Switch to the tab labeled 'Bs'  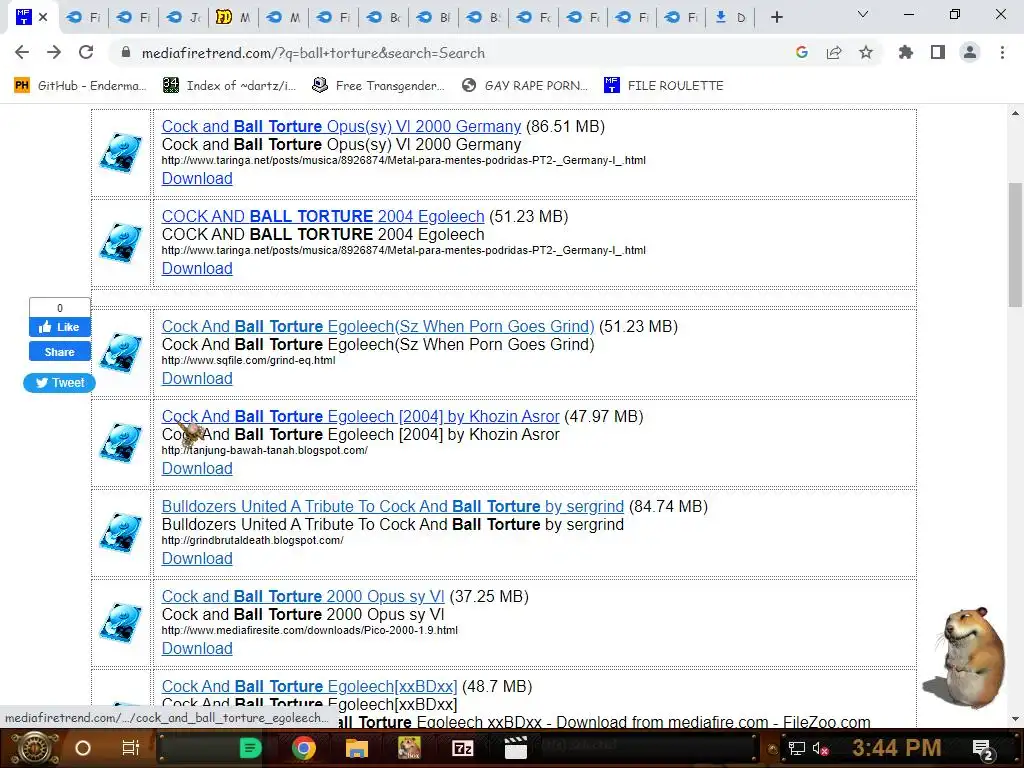click(x=484, y=18)
